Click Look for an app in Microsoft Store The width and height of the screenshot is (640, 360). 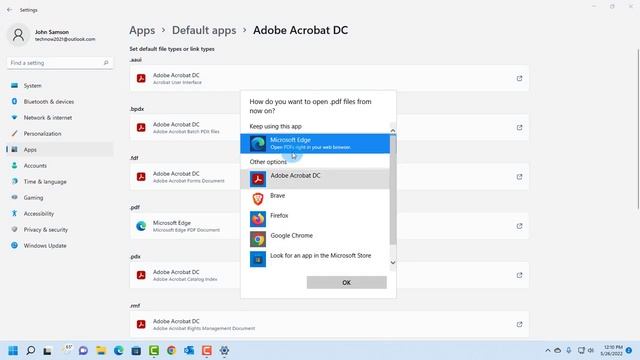[315, 259]
